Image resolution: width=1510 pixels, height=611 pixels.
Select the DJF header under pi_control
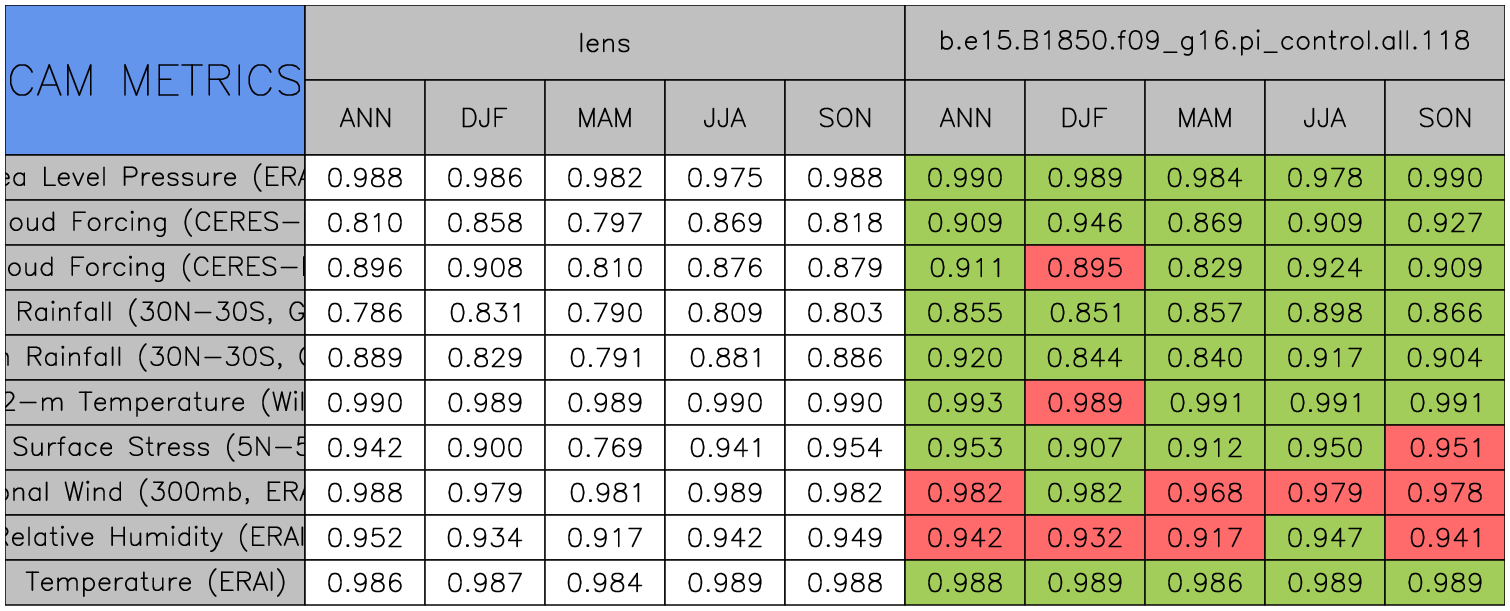click(1084, 118)
